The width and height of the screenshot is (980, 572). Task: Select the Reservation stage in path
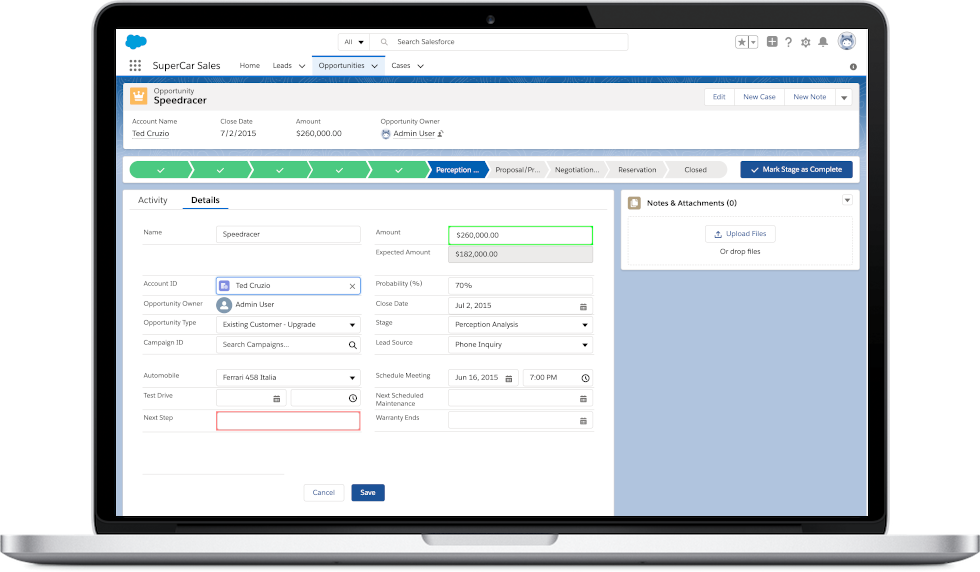(637, 169)
